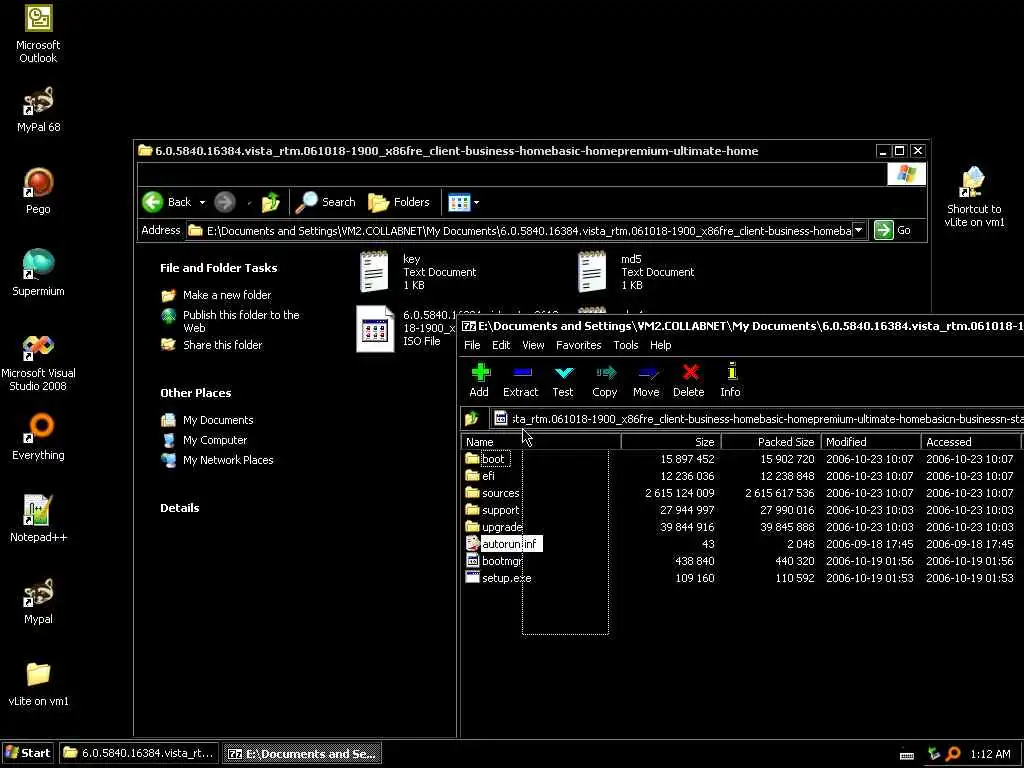Click the Mypal desktop icon

click(x=38, y=601)
